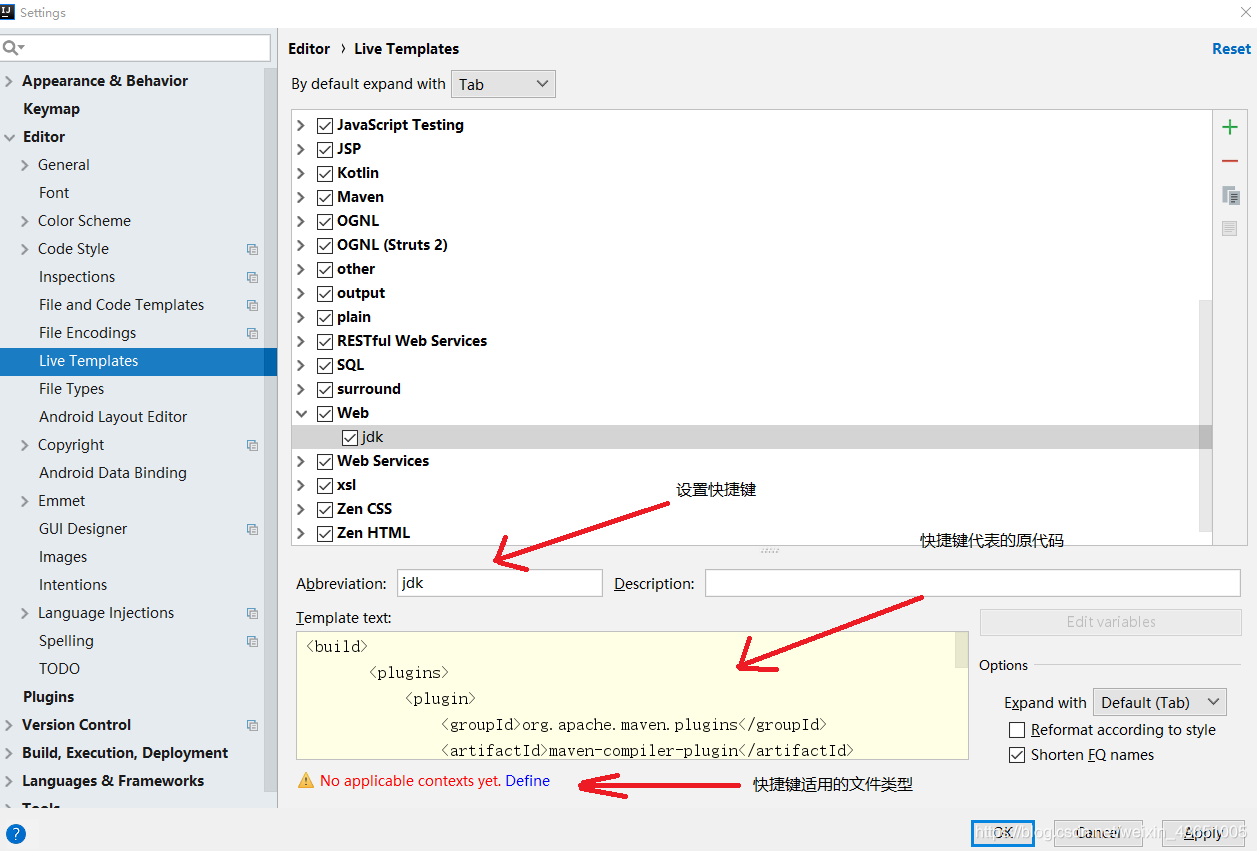Uncheck the Maven template group
Viewport: 1257px width, 851px height.
(325, 197)
